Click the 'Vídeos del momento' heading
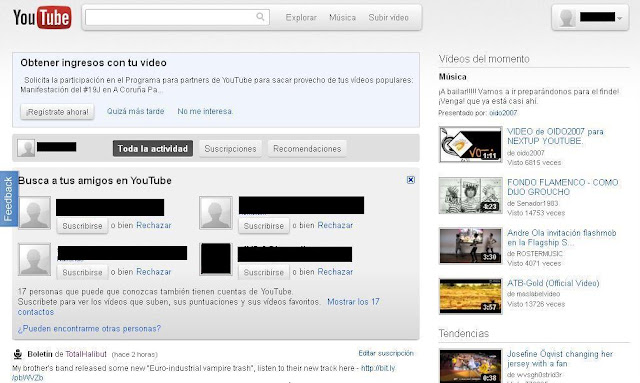 pyautogui.click(x=484, y=59)
